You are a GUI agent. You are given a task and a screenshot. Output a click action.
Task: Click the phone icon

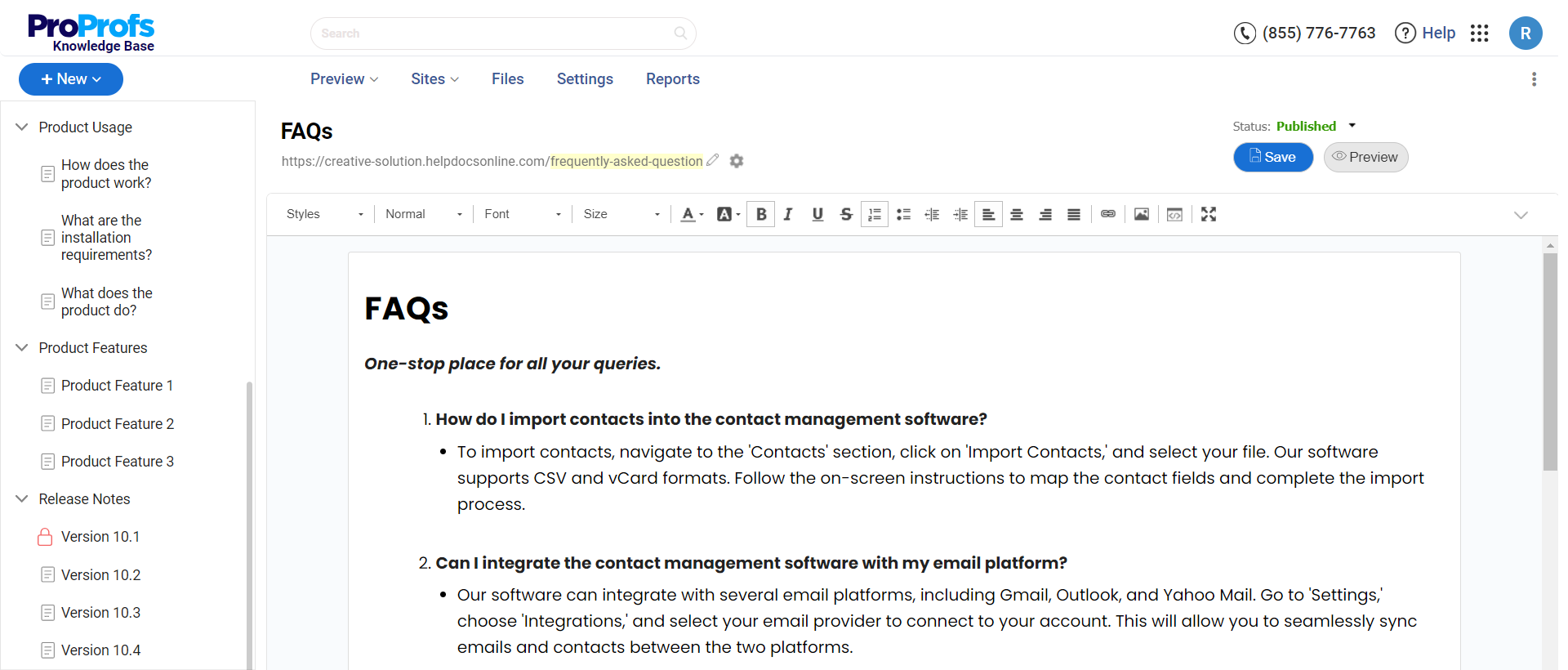coord(1245,33)
